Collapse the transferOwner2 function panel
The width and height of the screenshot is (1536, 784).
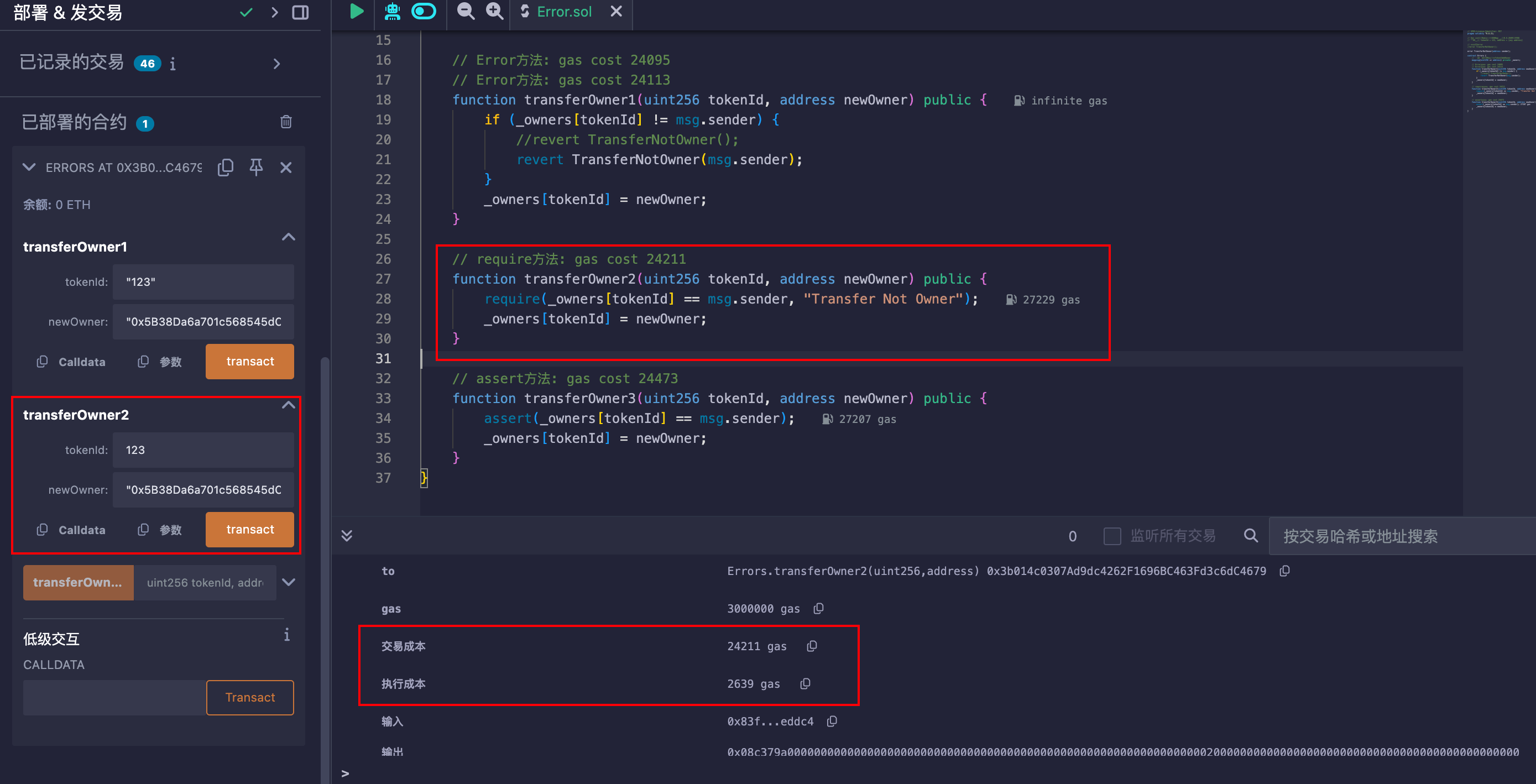pyautogui.click(x=289, y=405)
